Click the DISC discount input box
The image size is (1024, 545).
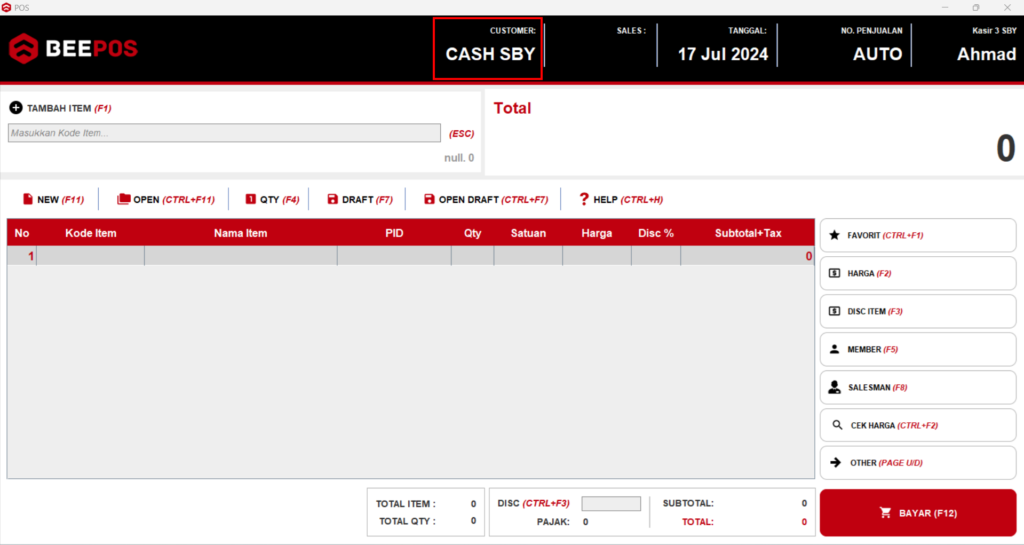coord(611,504)
